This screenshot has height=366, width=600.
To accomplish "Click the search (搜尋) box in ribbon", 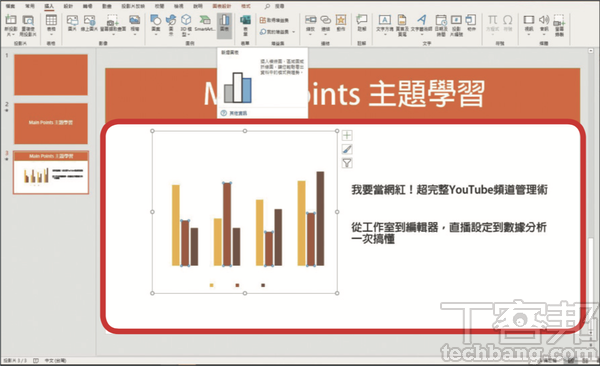I will click(x=275, y=6).
